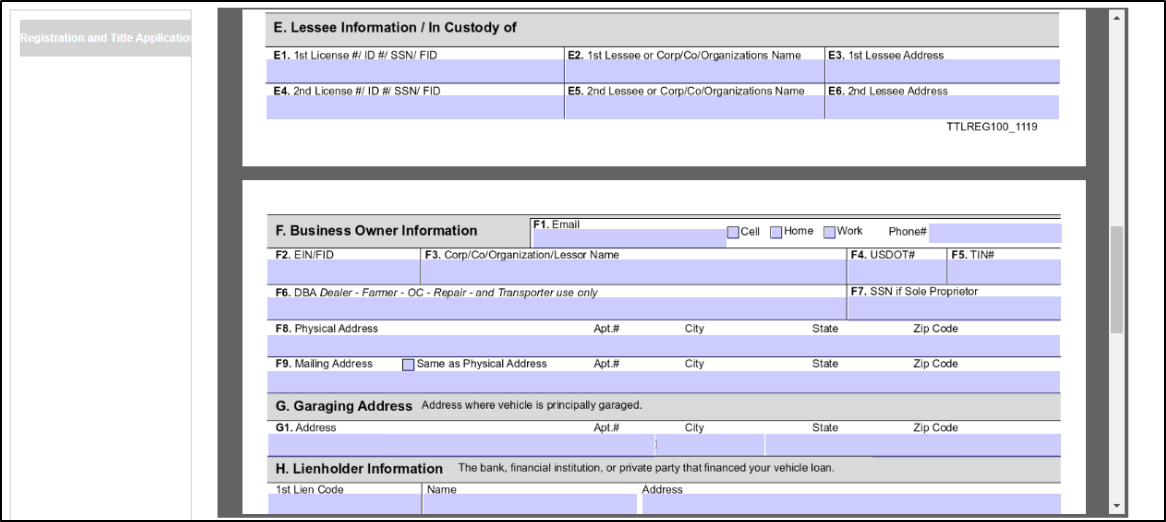
Task: Click the F. Business Owner Information heading
Action: click(376, 231)
